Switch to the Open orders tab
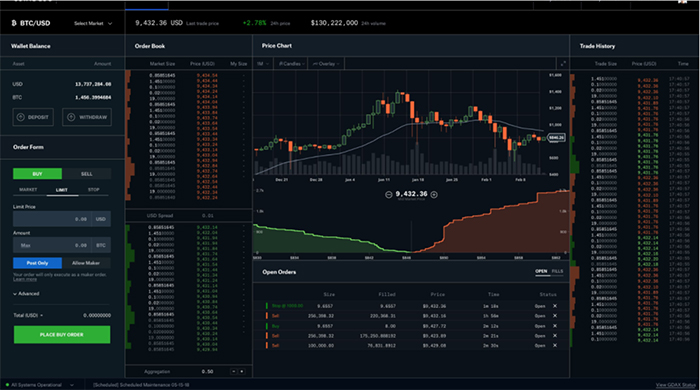Screen dimensions: 700x390 click(x=541, y=271)
